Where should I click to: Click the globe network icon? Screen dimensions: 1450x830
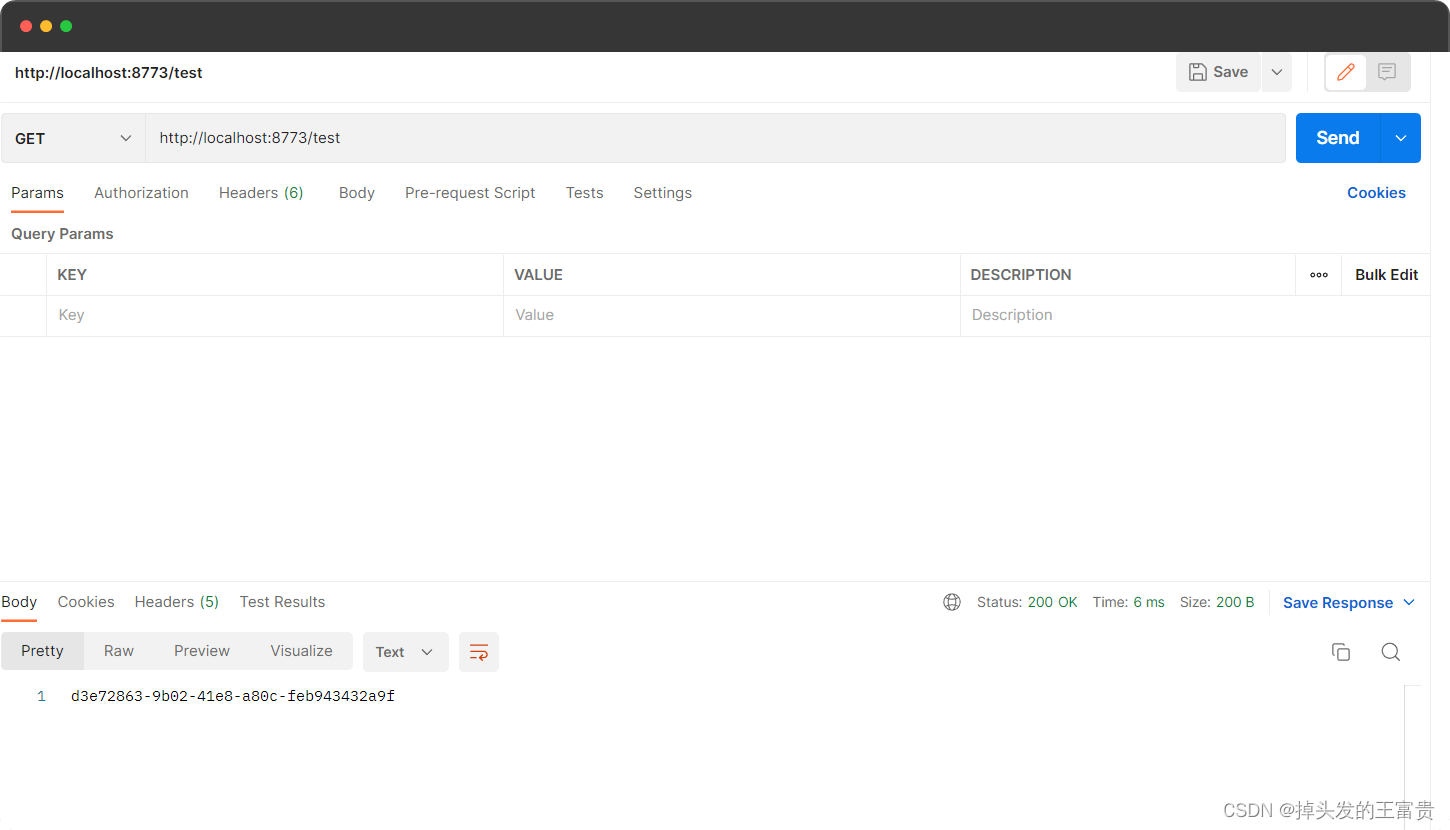[x=952, y=602]
